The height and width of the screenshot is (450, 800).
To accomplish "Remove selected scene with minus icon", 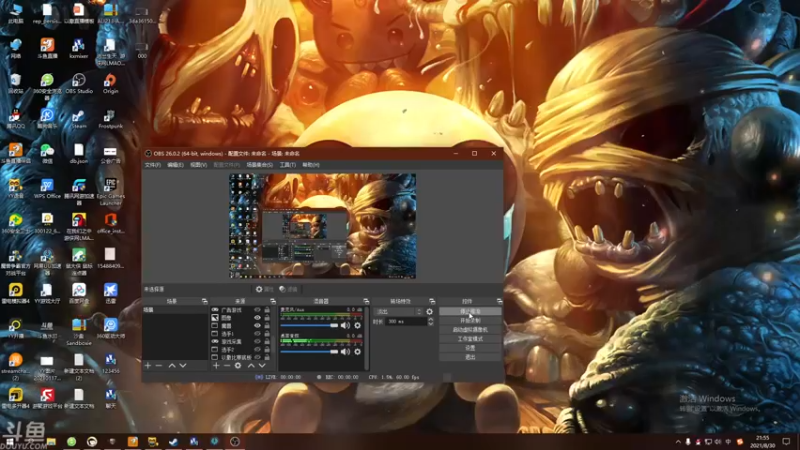I will click(x=159, y=366).
